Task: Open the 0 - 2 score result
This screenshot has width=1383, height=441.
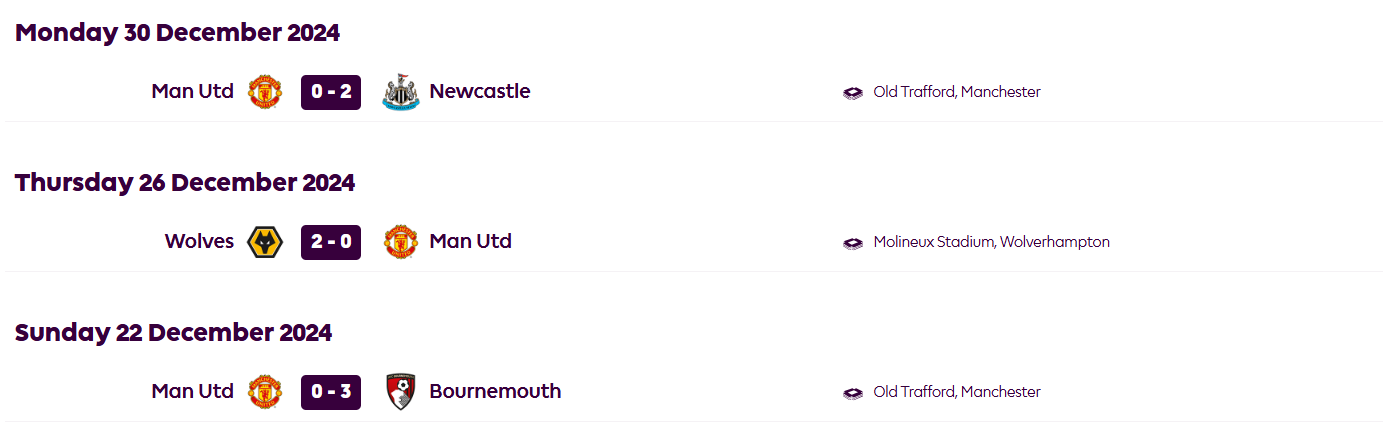Action: pos(331,92)
